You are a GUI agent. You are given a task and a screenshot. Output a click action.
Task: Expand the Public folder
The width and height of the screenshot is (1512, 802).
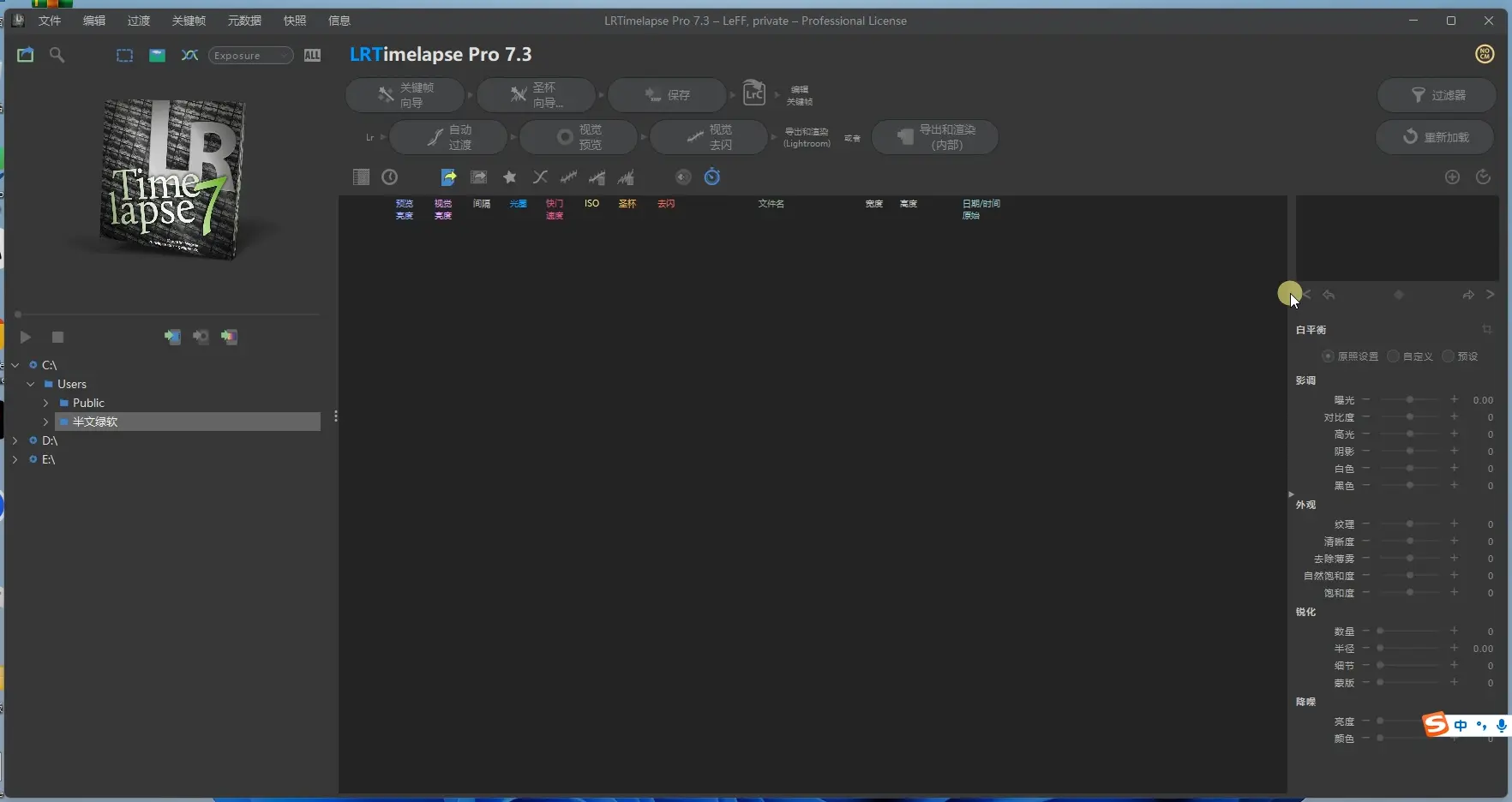[x=45, y=404]
